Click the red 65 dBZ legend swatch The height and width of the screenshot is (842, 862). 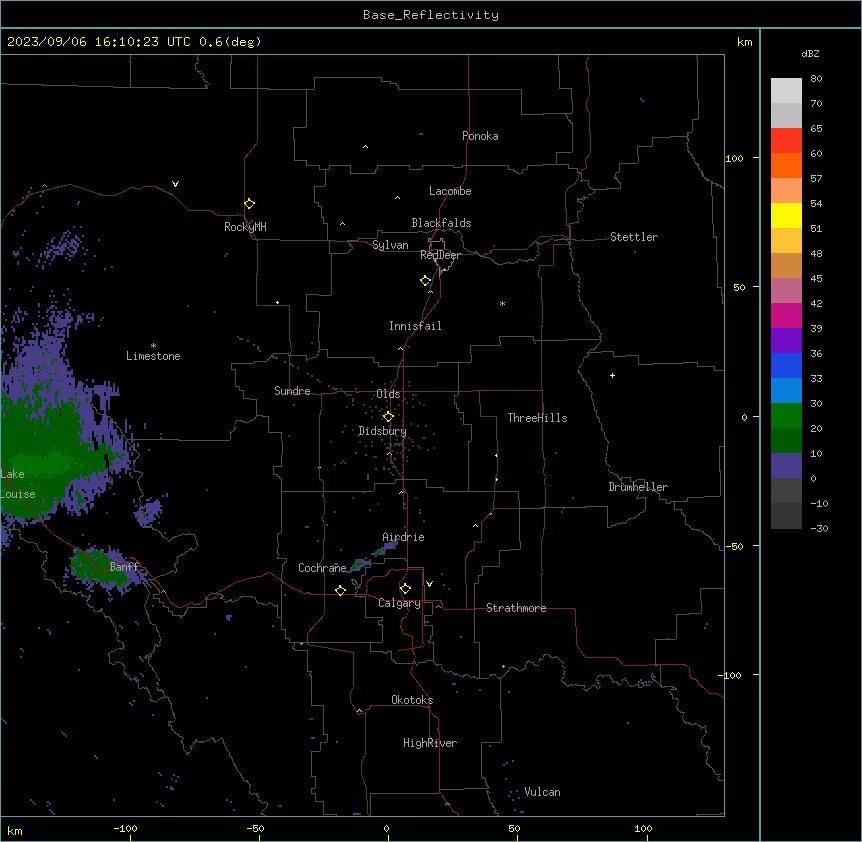tap(786, 140)
